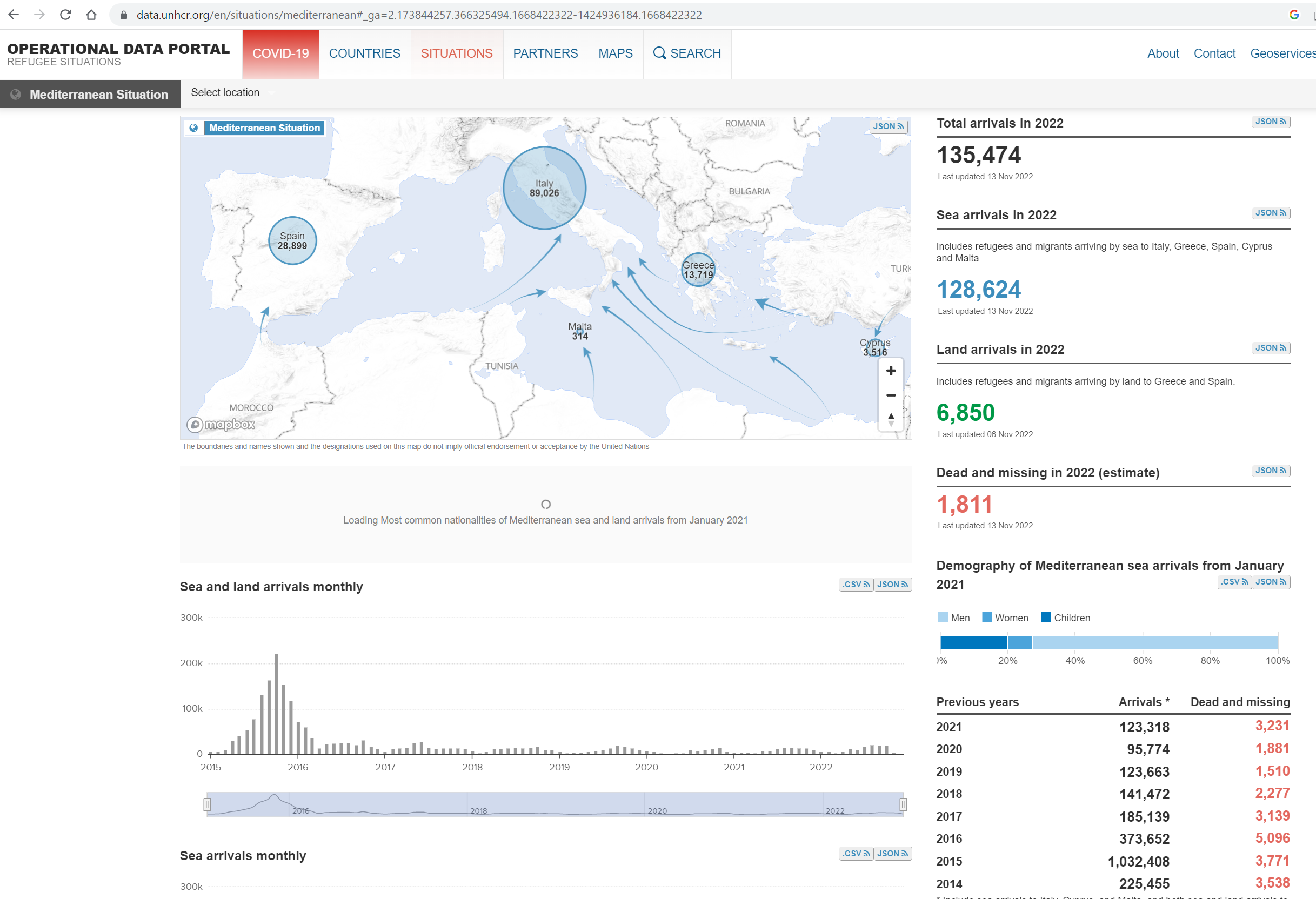This screenshot has height=899, width=1316.
Task: Open the SITUATIONS menu
Action: (x=456, y=54)
